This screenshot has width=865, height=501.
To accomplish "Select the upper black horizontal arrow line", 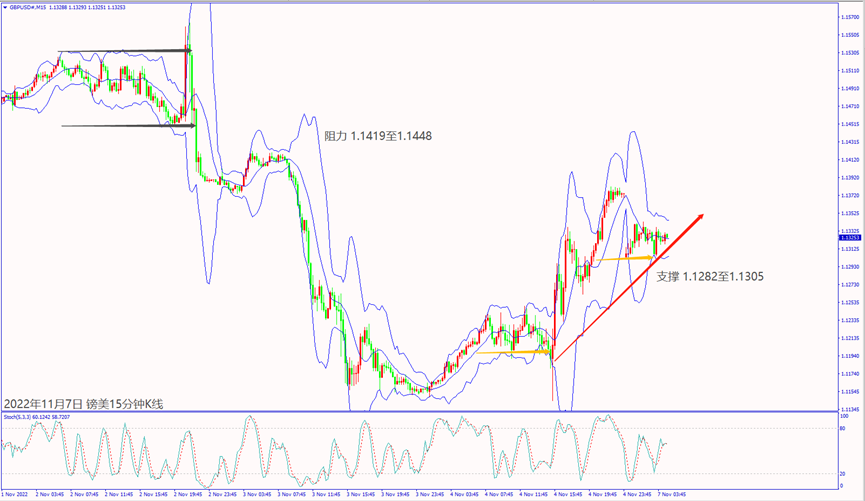I will coord(120,51).
